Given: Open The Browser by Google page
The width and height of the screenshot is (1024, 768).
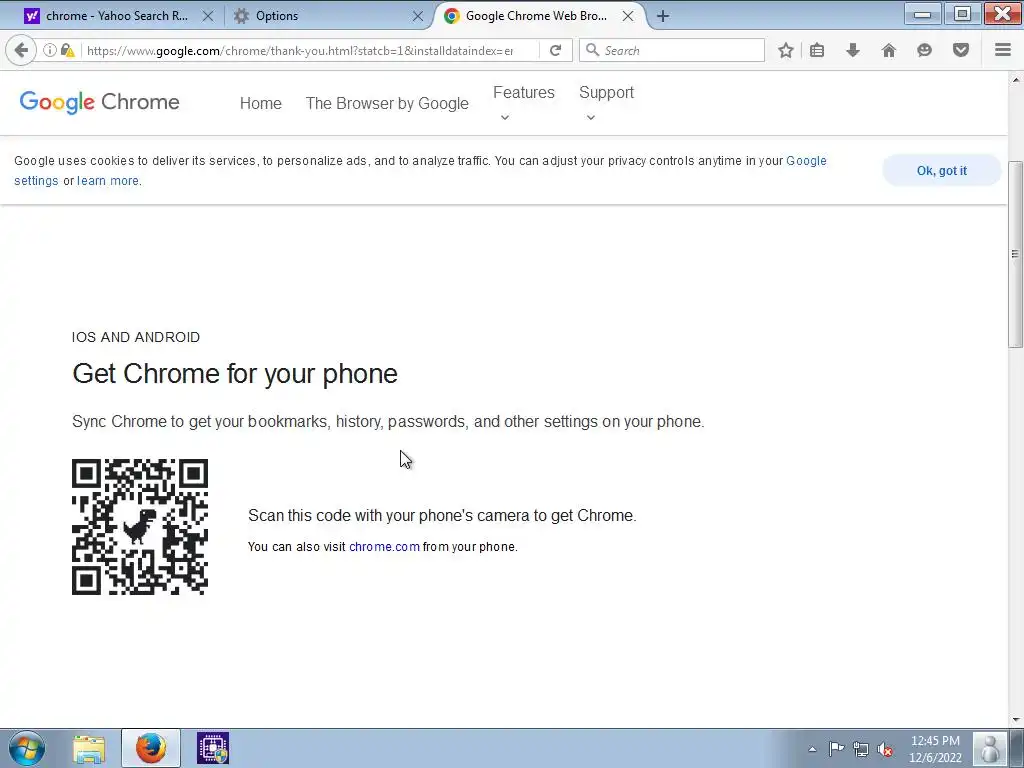Looking at the screenshot, I should point(387,103).
